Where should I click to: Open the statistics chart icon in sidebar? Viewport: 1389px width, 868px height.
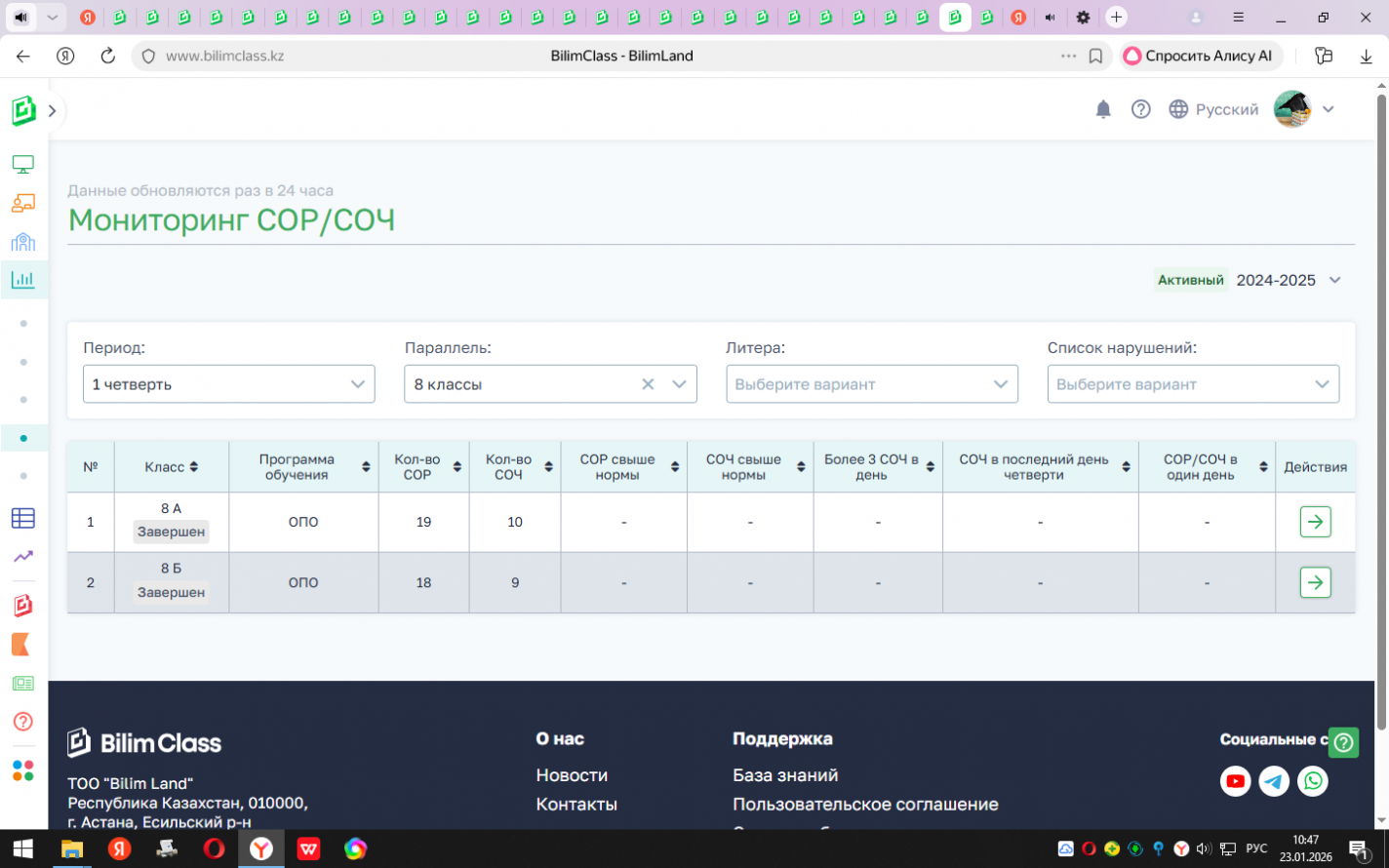23,280
